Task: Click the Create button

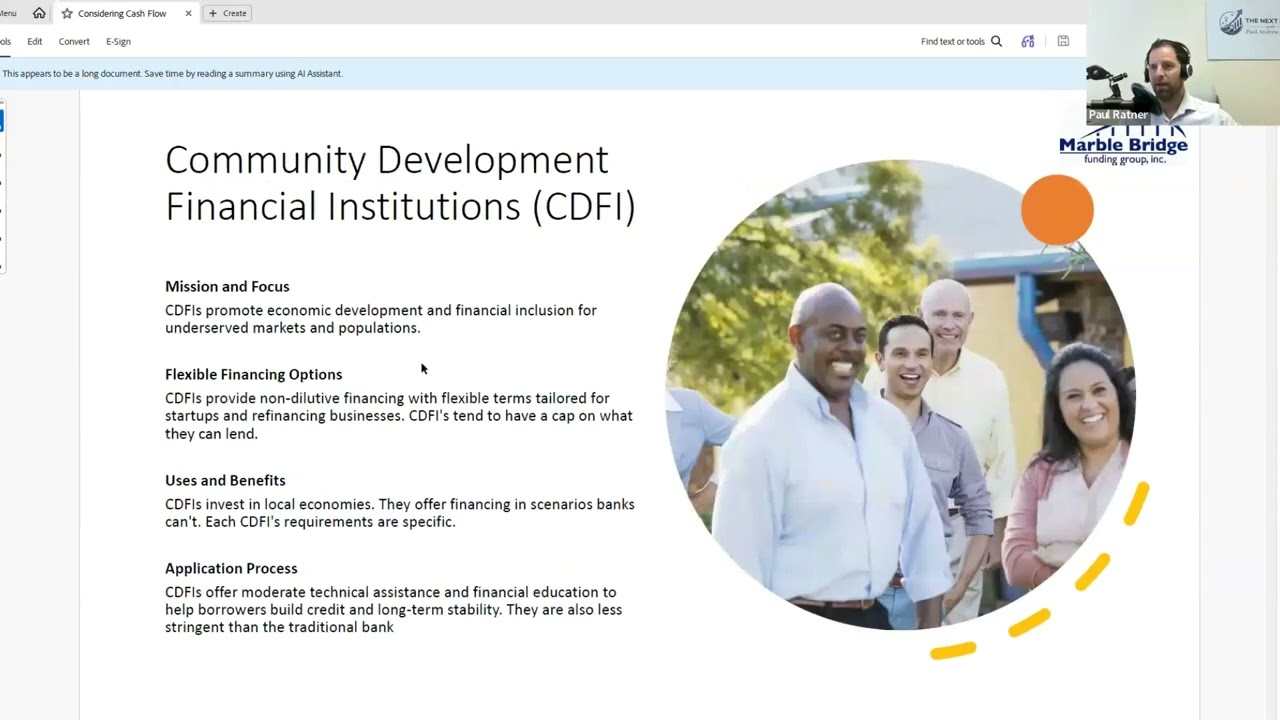Action: pyautogui.click(x=227, y=13)
